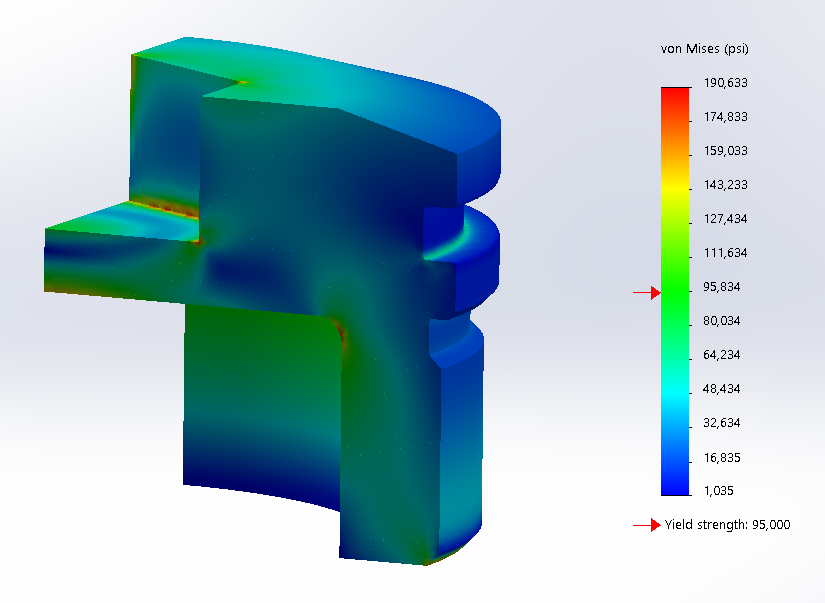Click the 48,434 label on the stress legend

(721, 389)
